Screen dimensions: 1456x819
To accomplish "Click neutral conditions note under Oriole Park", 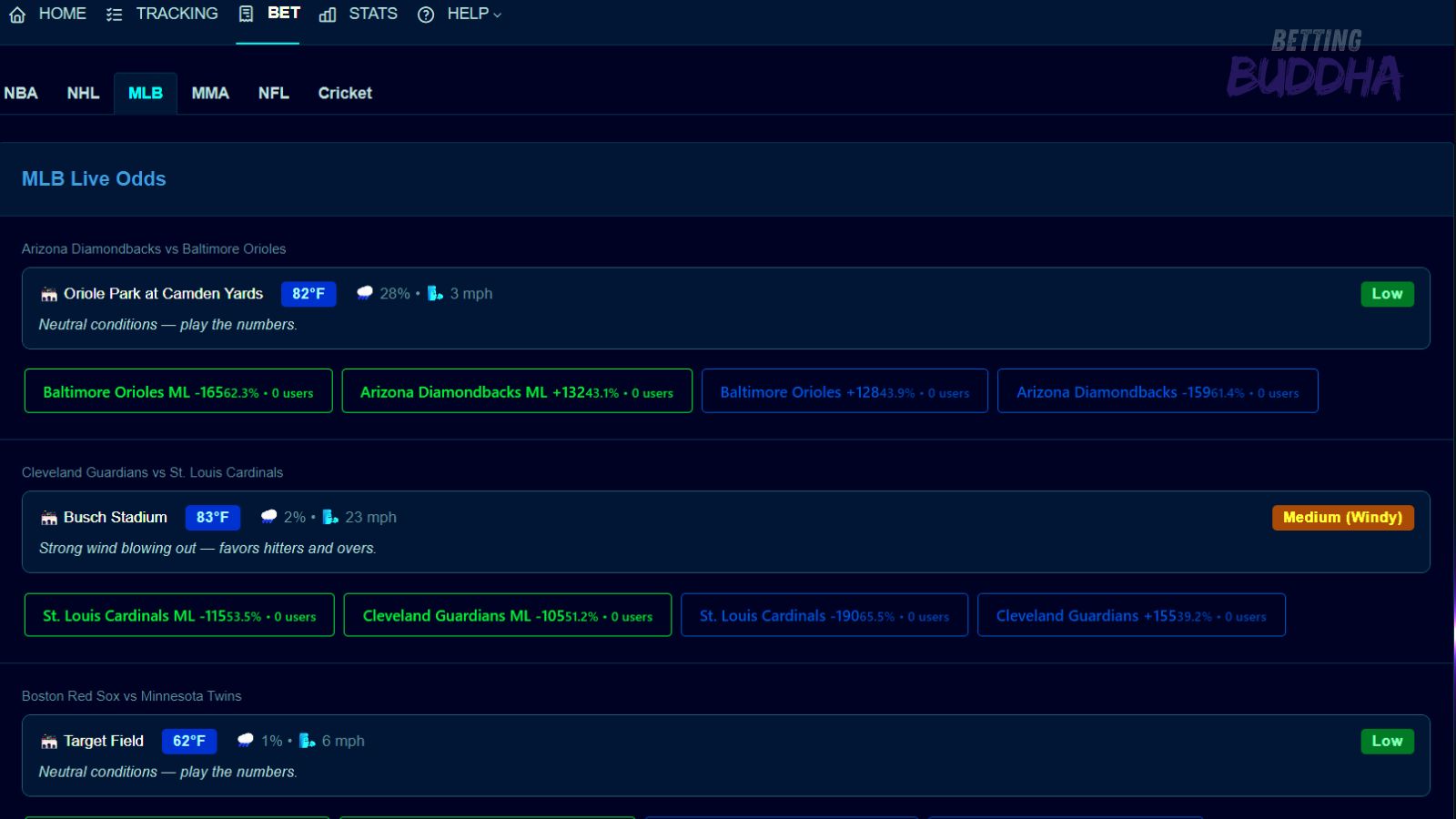I will [168, 324].
